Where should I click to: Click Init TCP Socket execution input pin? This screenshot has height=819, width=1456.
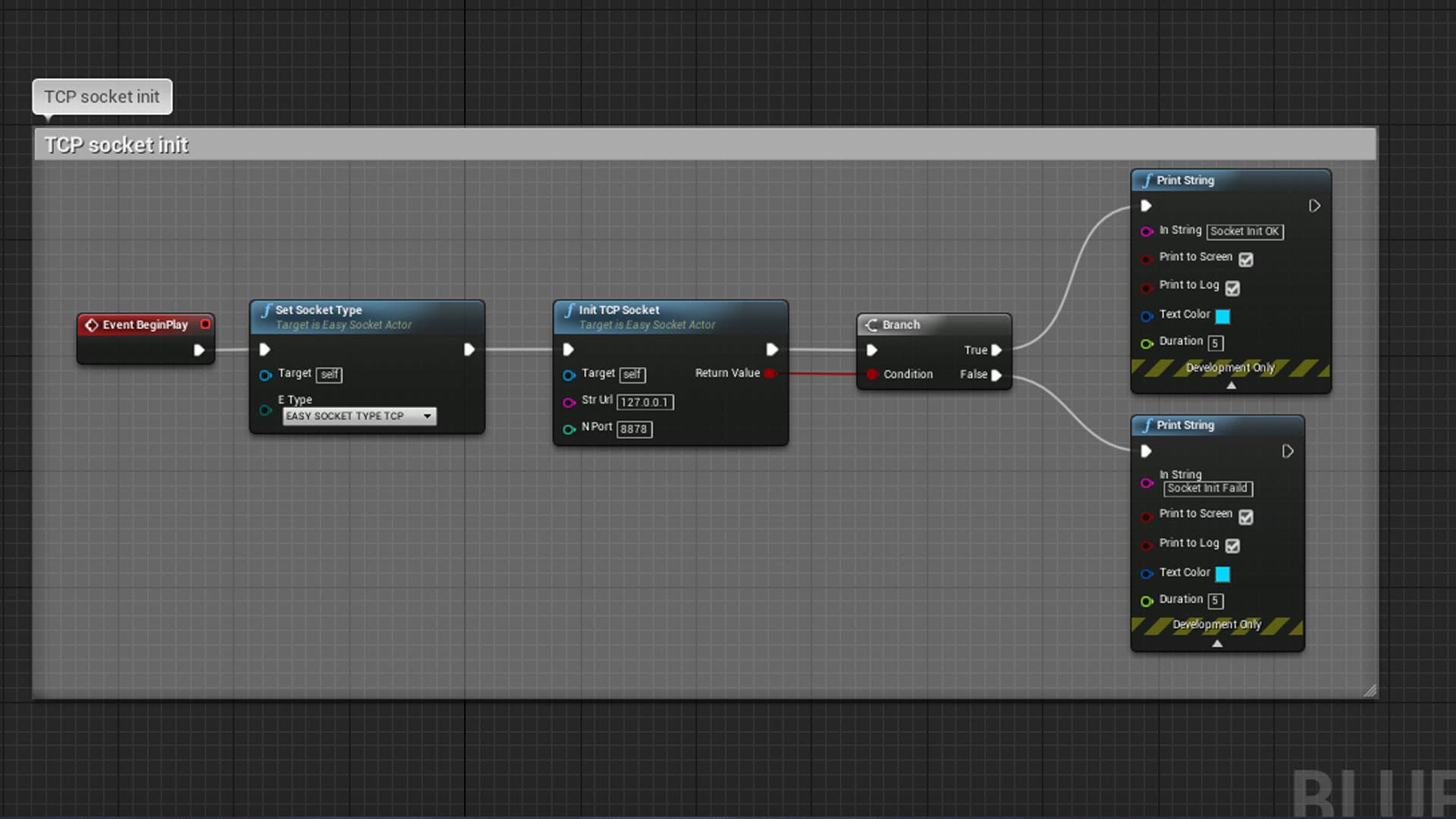[568, 350]
